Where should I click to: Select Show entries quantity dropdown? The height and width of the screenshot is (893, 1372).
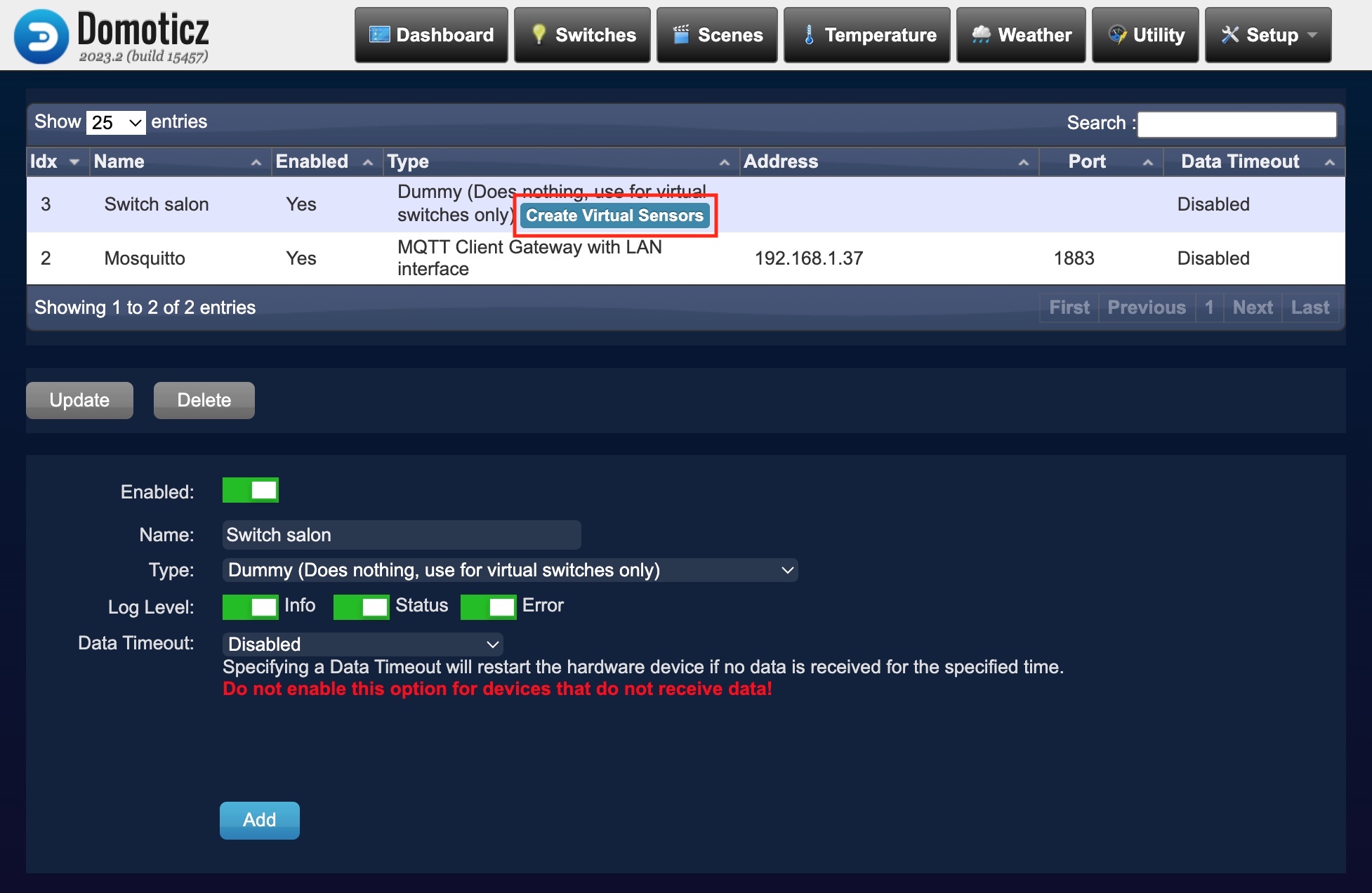114,122
